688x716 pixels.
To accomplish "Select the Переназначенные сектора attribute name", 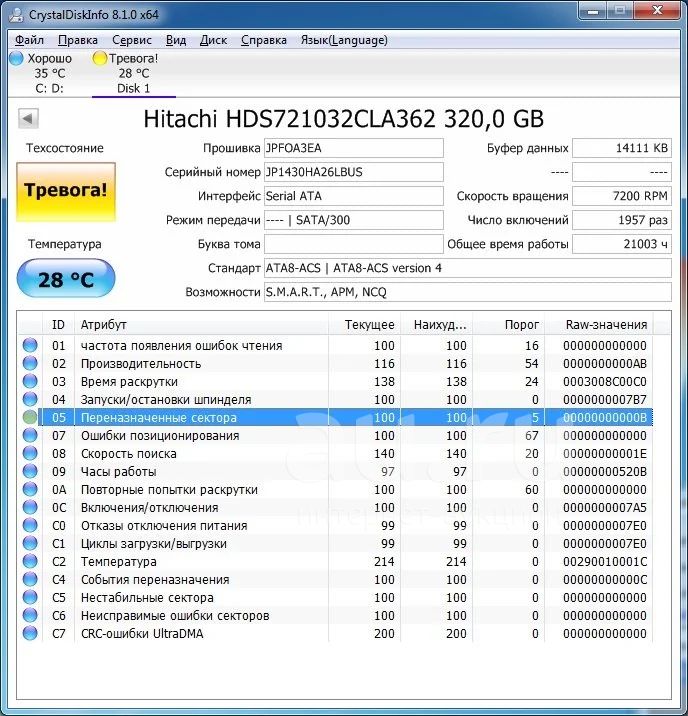I will [159, 417].
